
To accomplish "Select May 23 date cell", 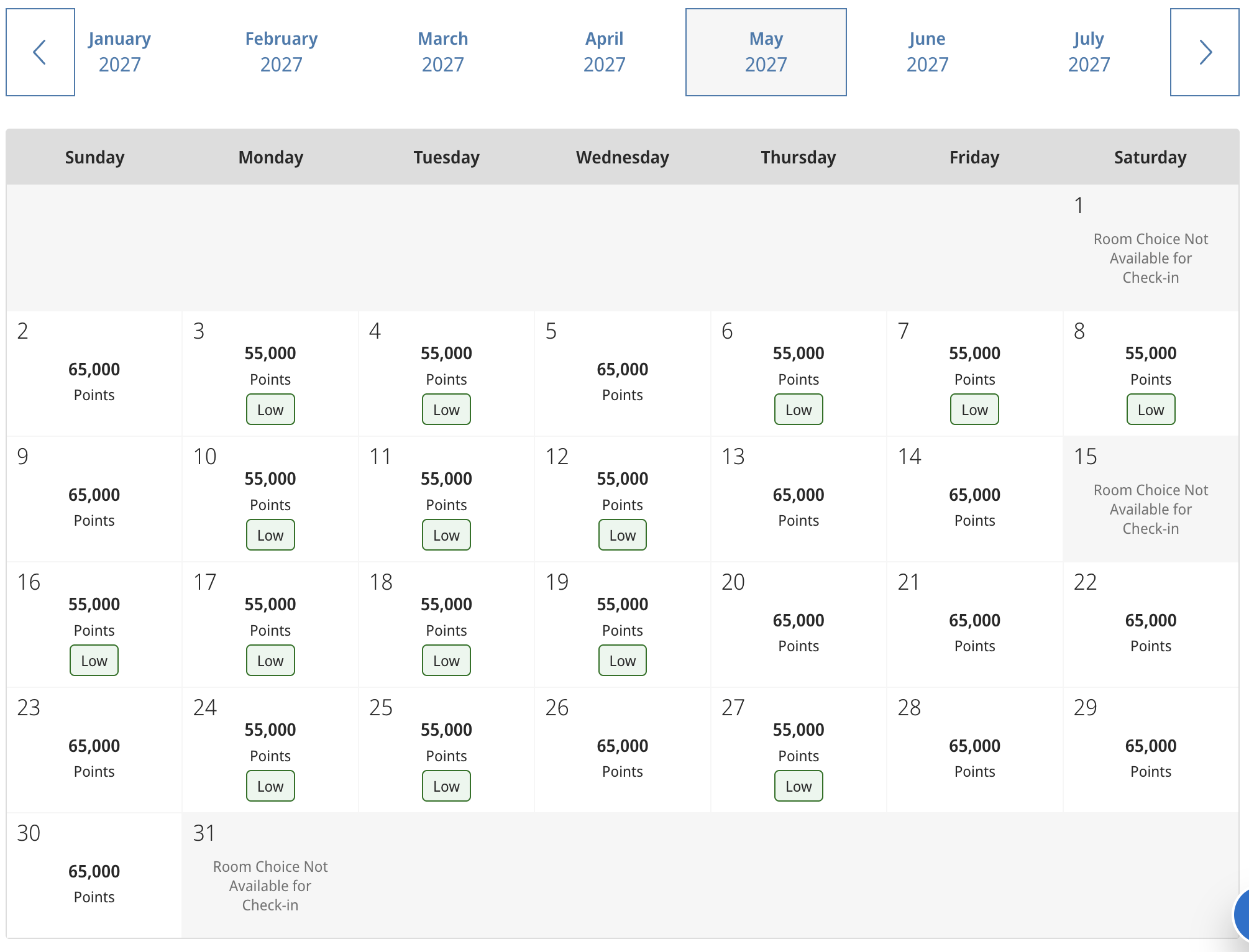I will (x=94, y=750).
